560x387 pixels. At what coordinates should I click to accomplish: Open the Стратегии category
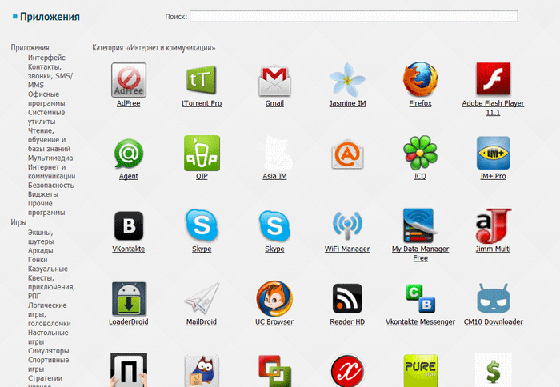click(x=45, y=378)
